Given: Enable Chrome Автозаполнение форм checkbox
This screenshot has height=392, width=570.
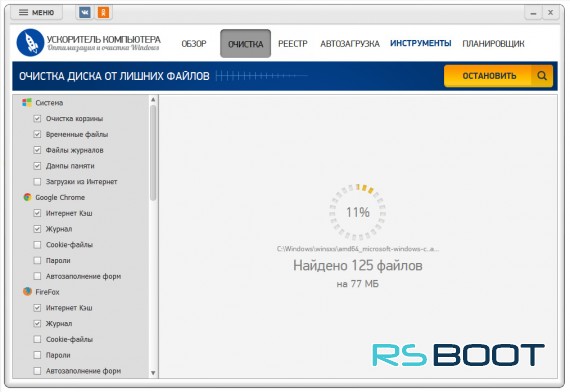Looking at the screenshot, I should (37, 276).
